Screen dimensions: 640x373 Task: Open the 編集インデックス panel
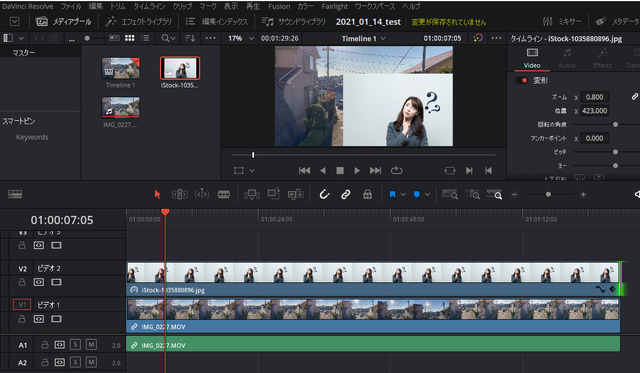(x=216, y=22)
